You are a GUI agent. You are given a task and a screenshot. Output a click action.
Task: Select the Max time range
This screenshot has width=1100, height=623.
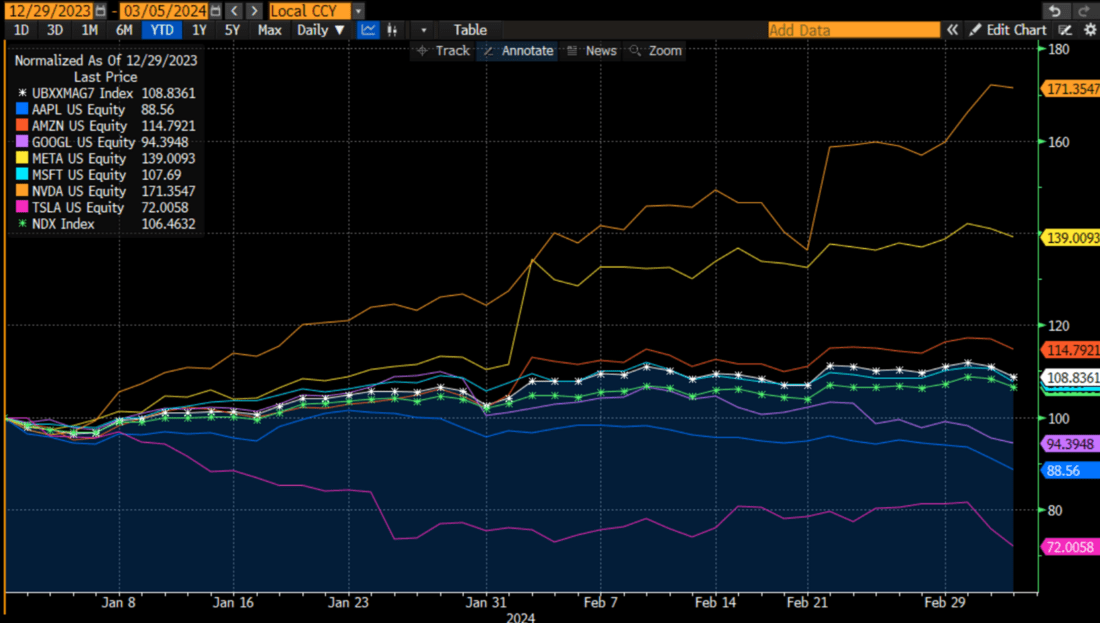pyautogui.click(x=268, y=30)
